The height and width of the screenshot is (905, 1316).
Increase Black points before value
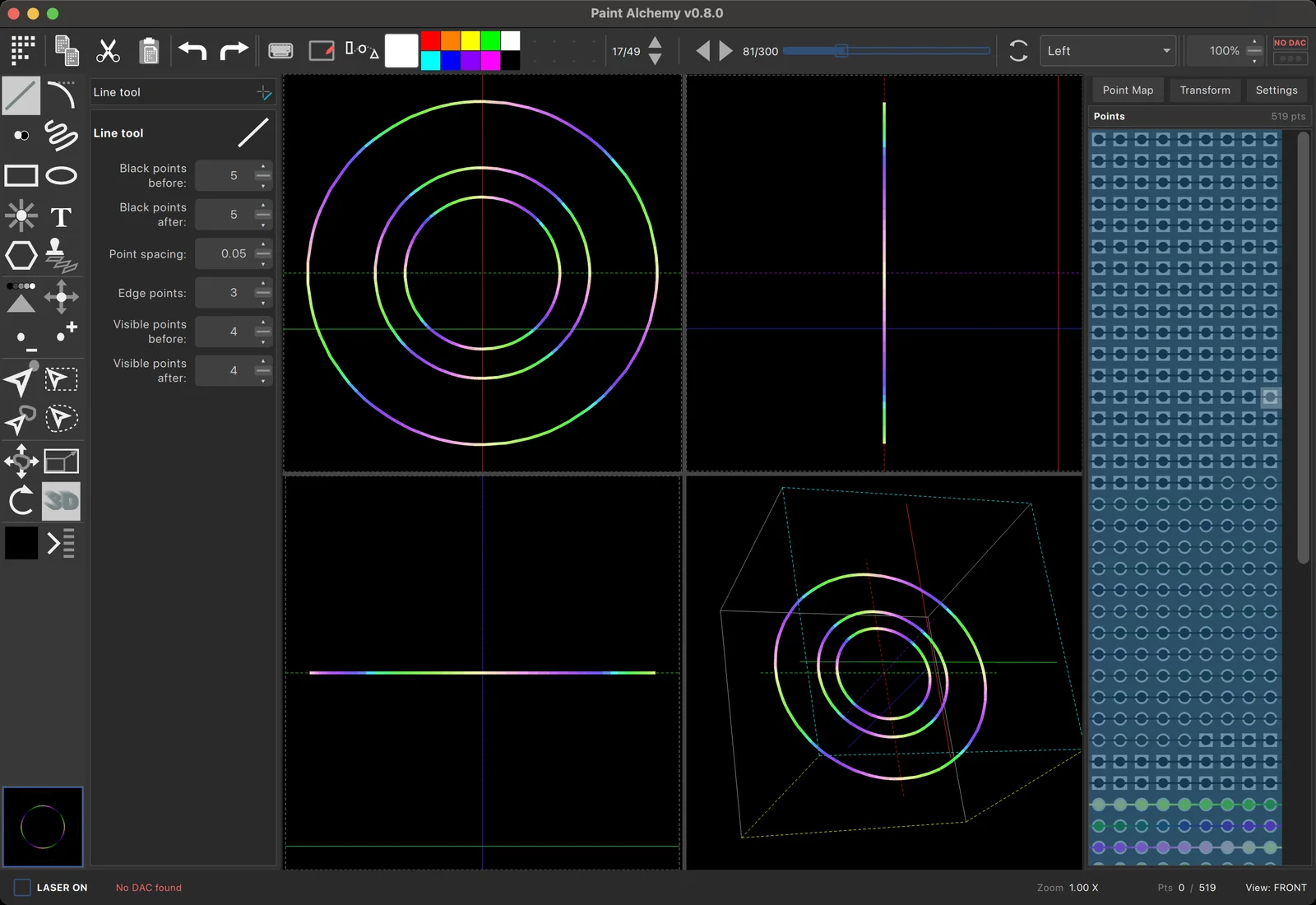263,165
